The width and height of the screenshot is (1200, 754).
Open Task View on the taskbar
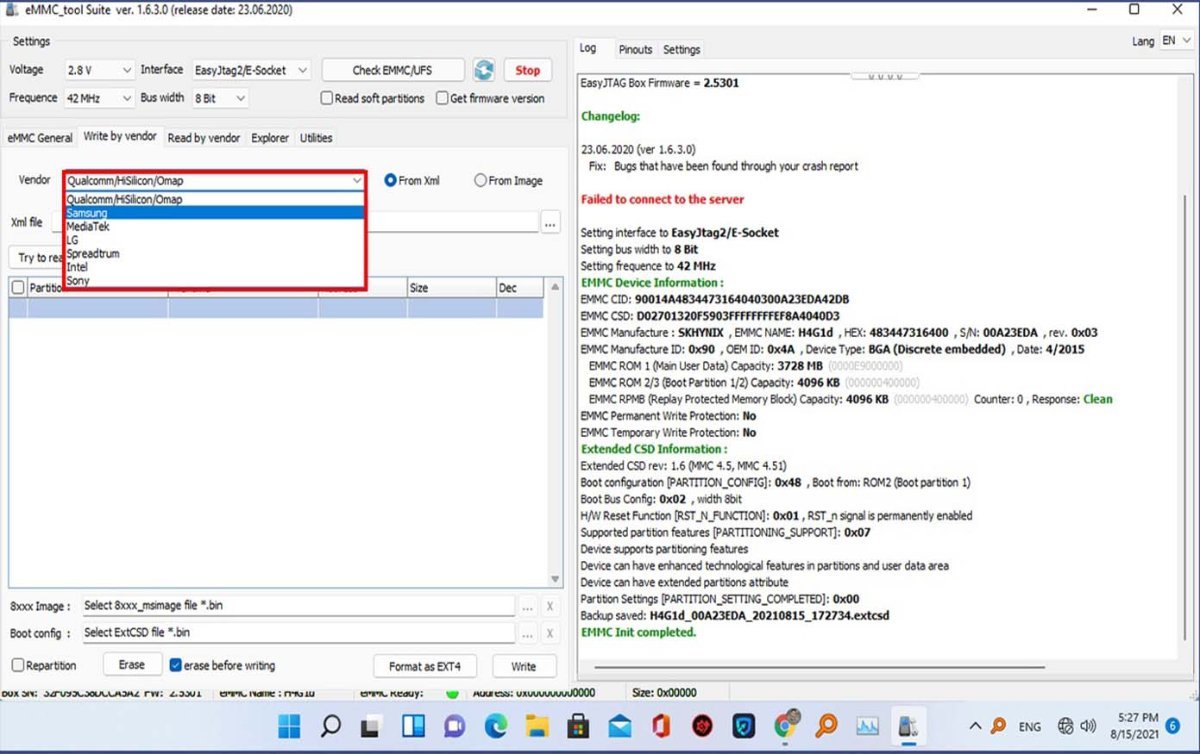point(371,726)
